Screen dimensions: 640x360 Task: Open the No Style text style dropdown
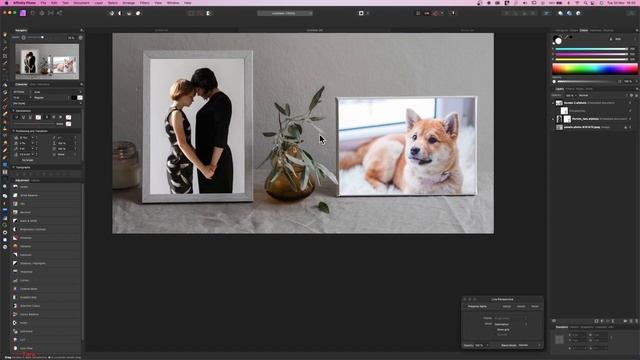(47, 103)
